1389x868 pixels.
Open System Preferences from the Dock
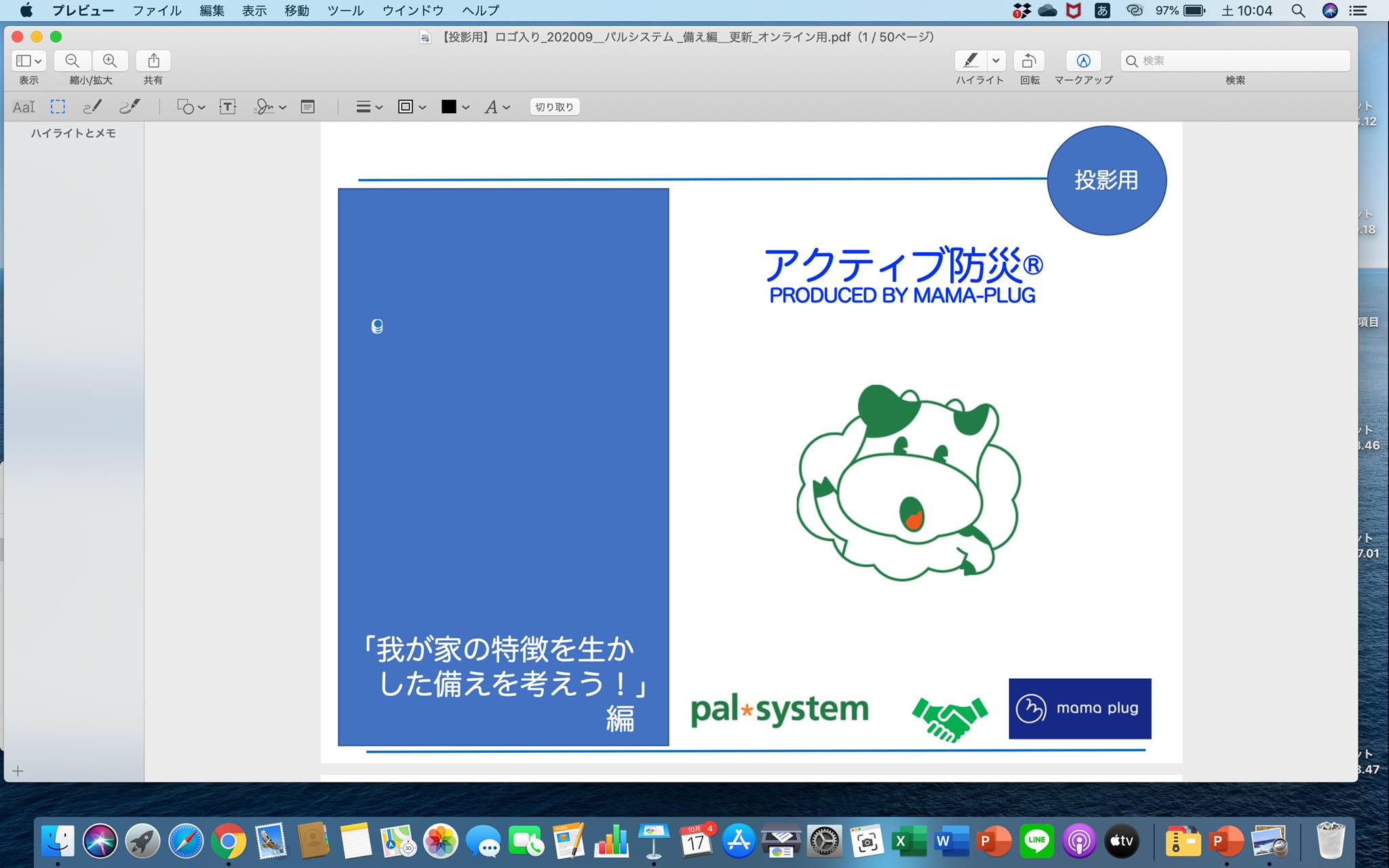(824, 842)
